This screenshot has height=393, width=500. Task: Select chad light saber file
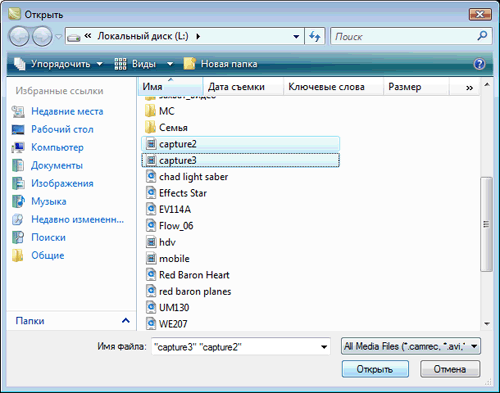click(193, 177)
